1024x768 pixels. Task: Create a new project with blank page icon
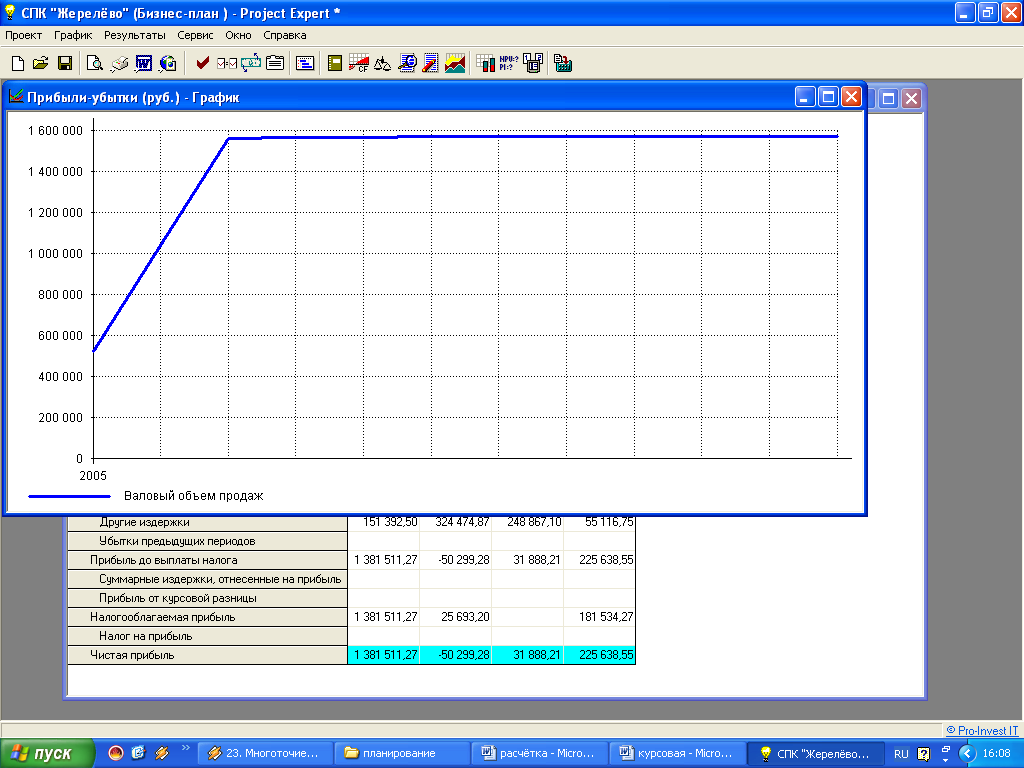point(18,63)
